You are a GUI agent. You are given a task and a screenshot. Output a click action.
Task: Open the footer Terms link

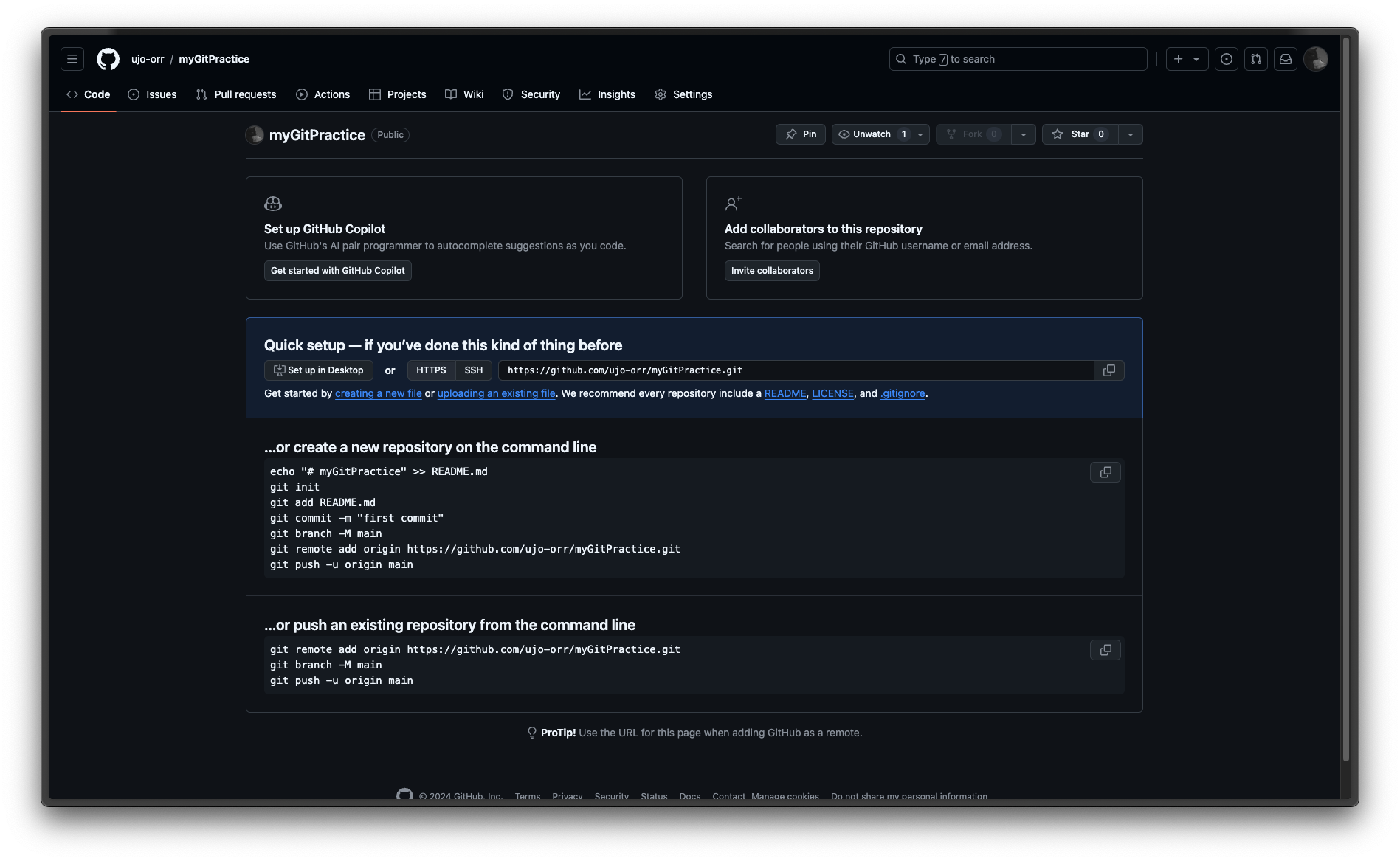[x=528, y=796]
